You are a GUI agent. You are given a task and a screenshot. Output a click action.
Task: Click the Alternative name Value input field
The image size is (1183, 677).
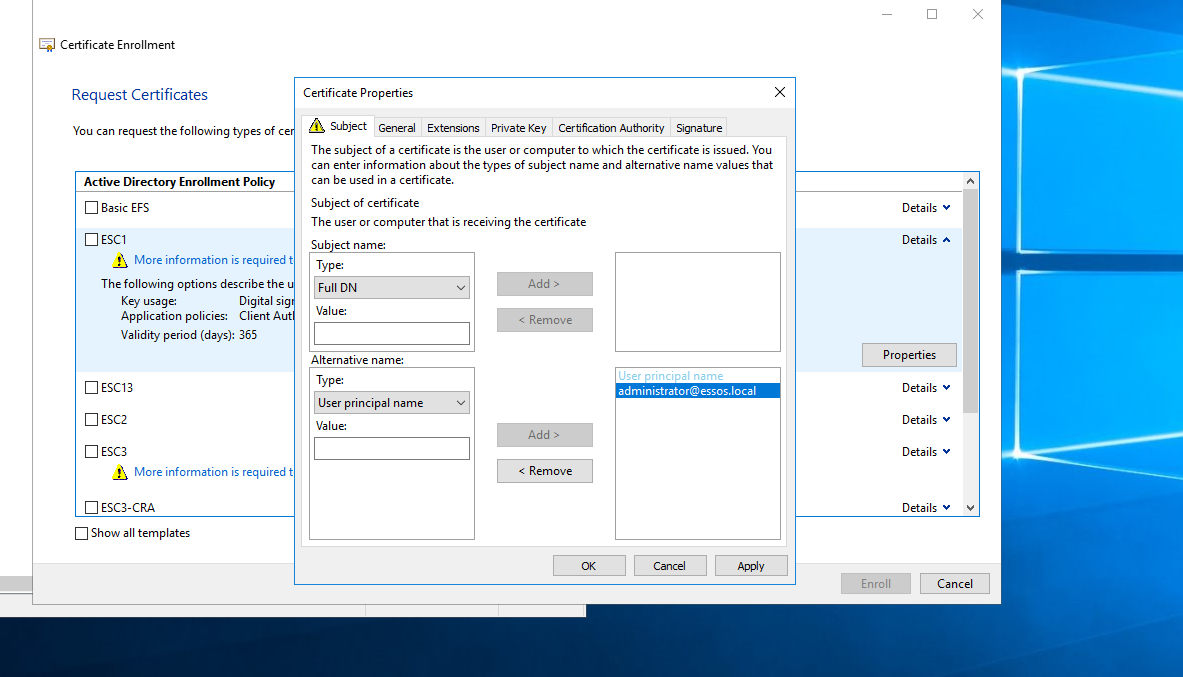(392, 448)
